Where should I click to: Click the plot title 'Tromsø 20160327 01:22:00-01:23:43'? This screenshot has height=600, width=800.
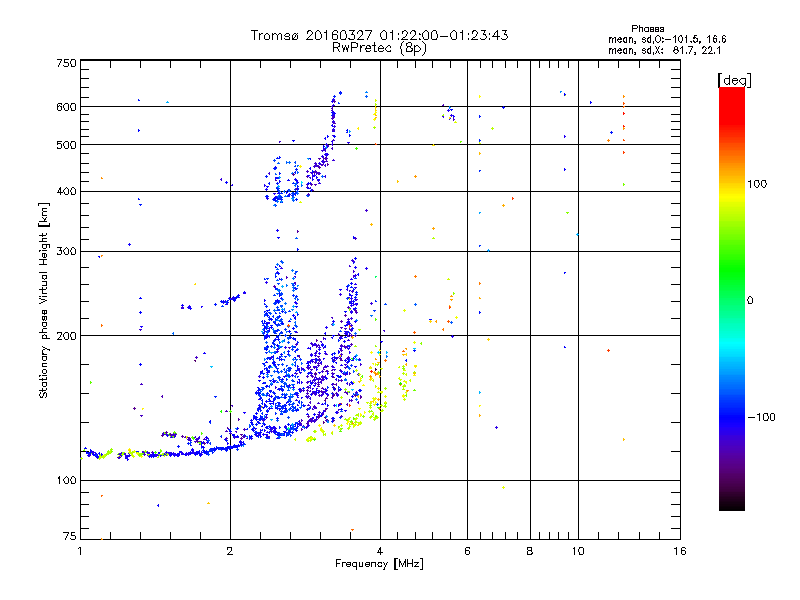380,35
